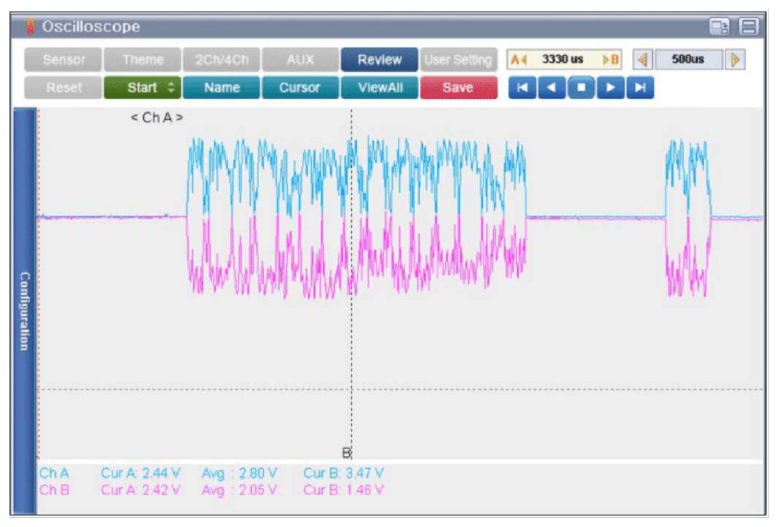Image resolution: width=778 pixels, height=527 pixels.
Task: Expand the Configuration side panel
Action: pos(24,310)
